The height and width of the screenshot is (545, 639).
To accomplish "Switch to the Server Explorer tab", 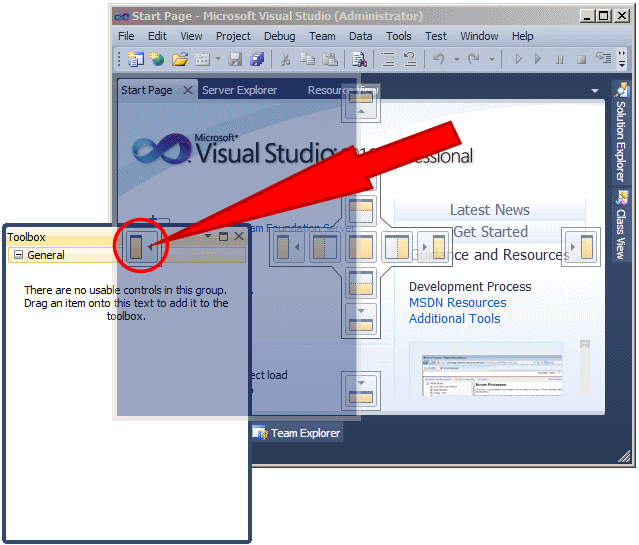I will coord(240,90).
